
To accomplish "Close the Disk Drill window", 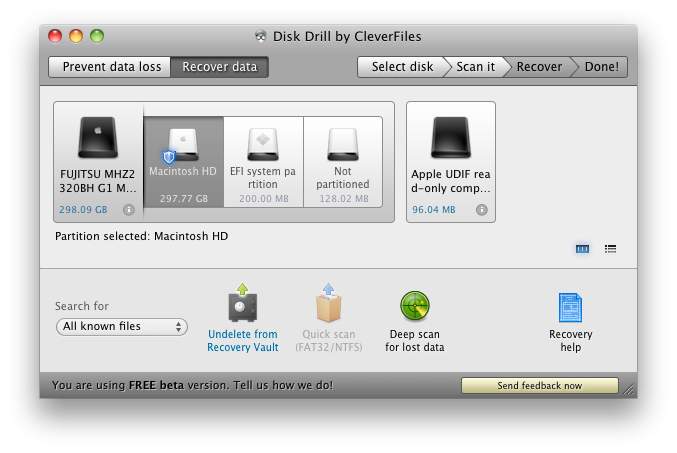I will pos(55,36).
